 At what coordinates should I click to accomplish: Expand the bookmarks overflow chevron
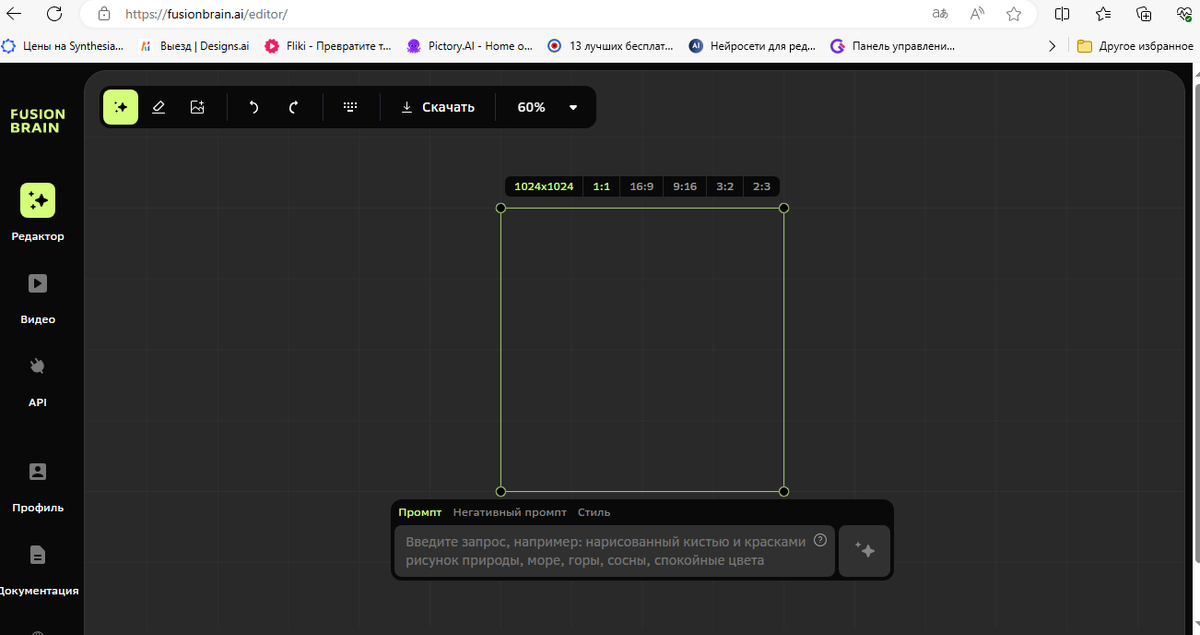coord(1051,46)
